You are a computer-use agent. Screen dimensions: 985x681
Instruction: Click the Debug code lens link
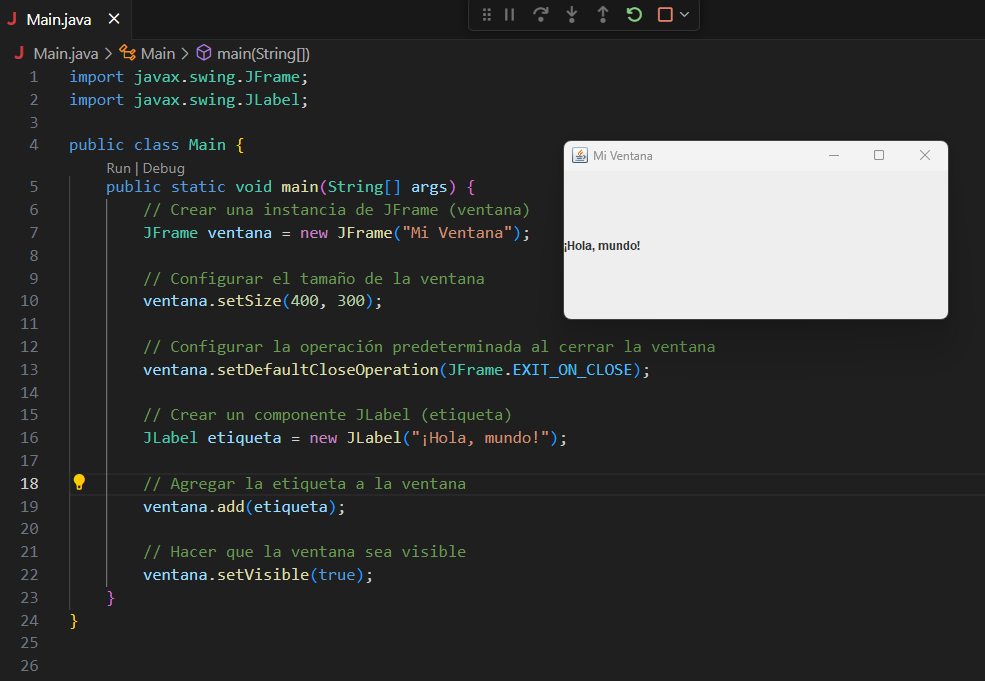[163, 168]
